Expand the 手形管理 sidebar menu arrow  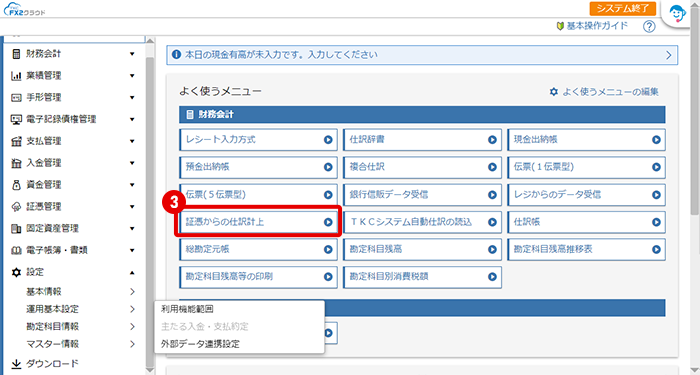coord(132,98)
